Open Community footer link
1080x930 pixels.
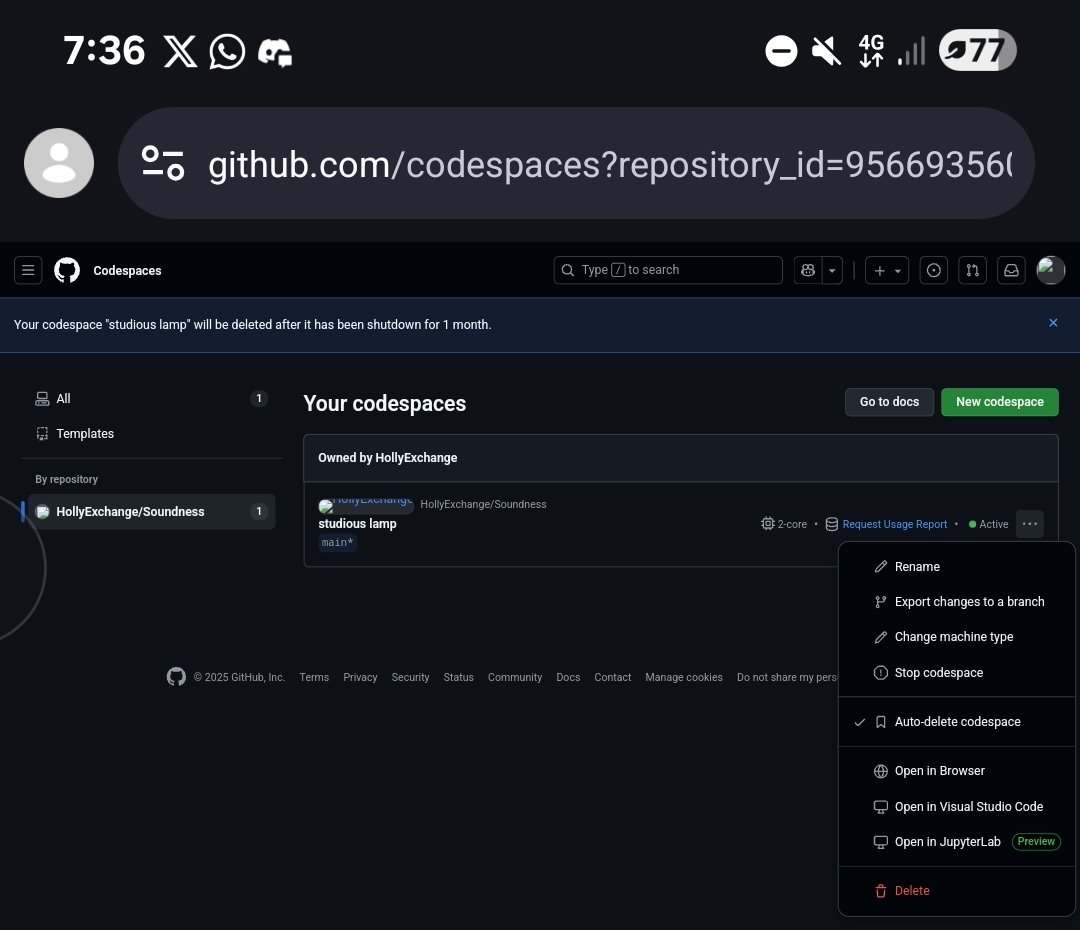[515, 677]
